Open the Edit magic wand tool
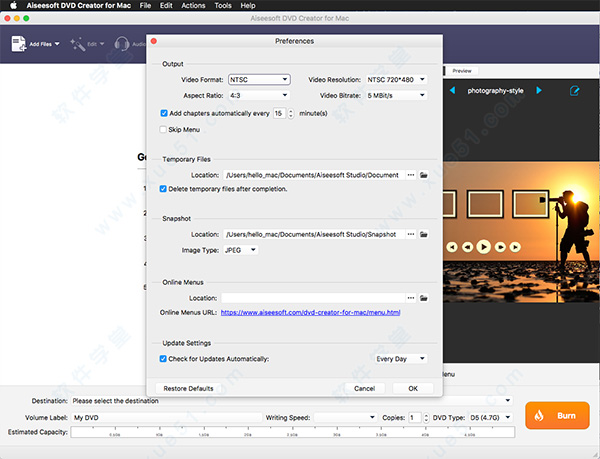 [x=78, y=44]
